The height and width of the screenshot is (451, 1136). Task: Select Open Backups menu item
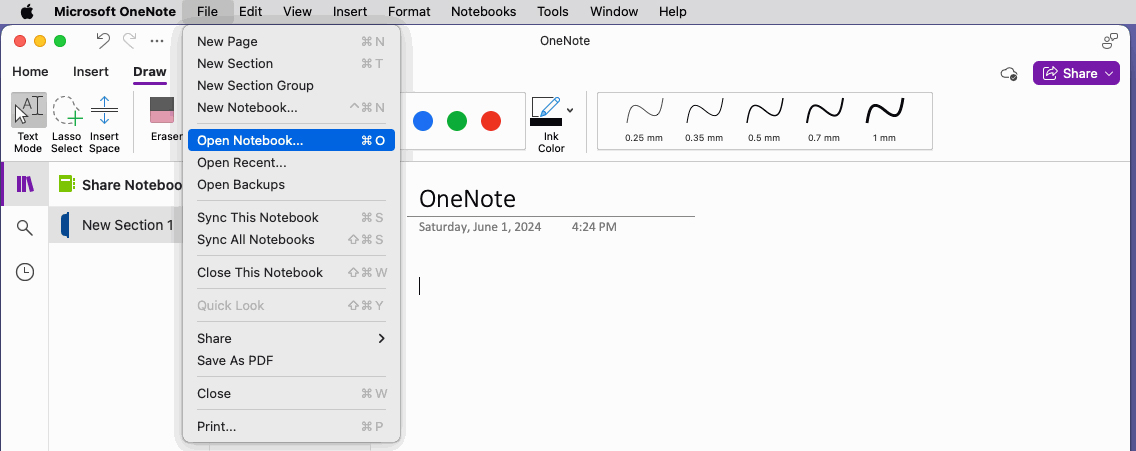(x=291, y=185)
